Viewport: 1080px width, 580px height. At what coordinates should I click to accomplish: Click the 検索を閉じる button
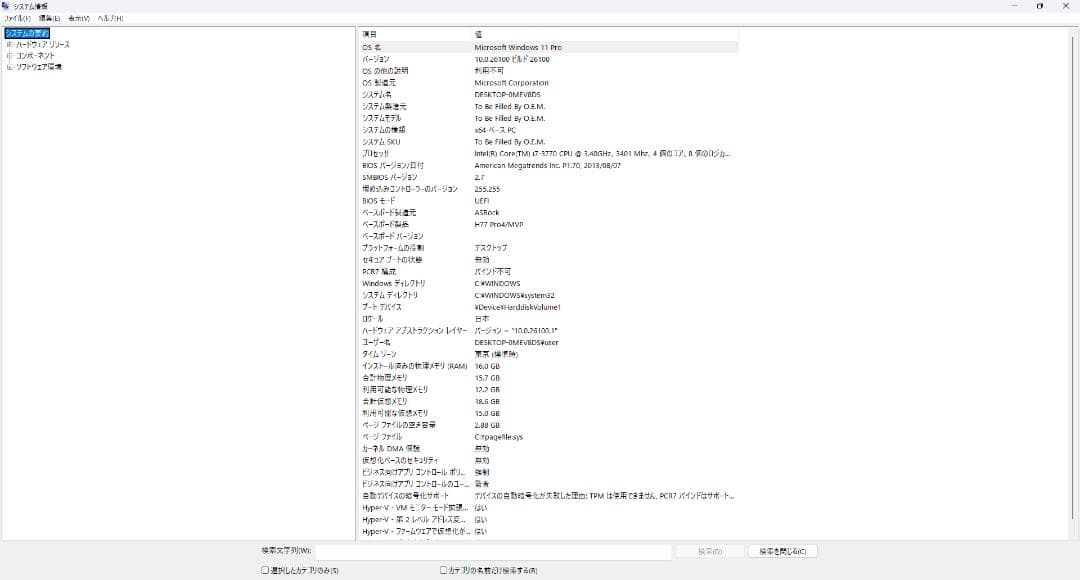pyautogui.click(x=784, y=551)
